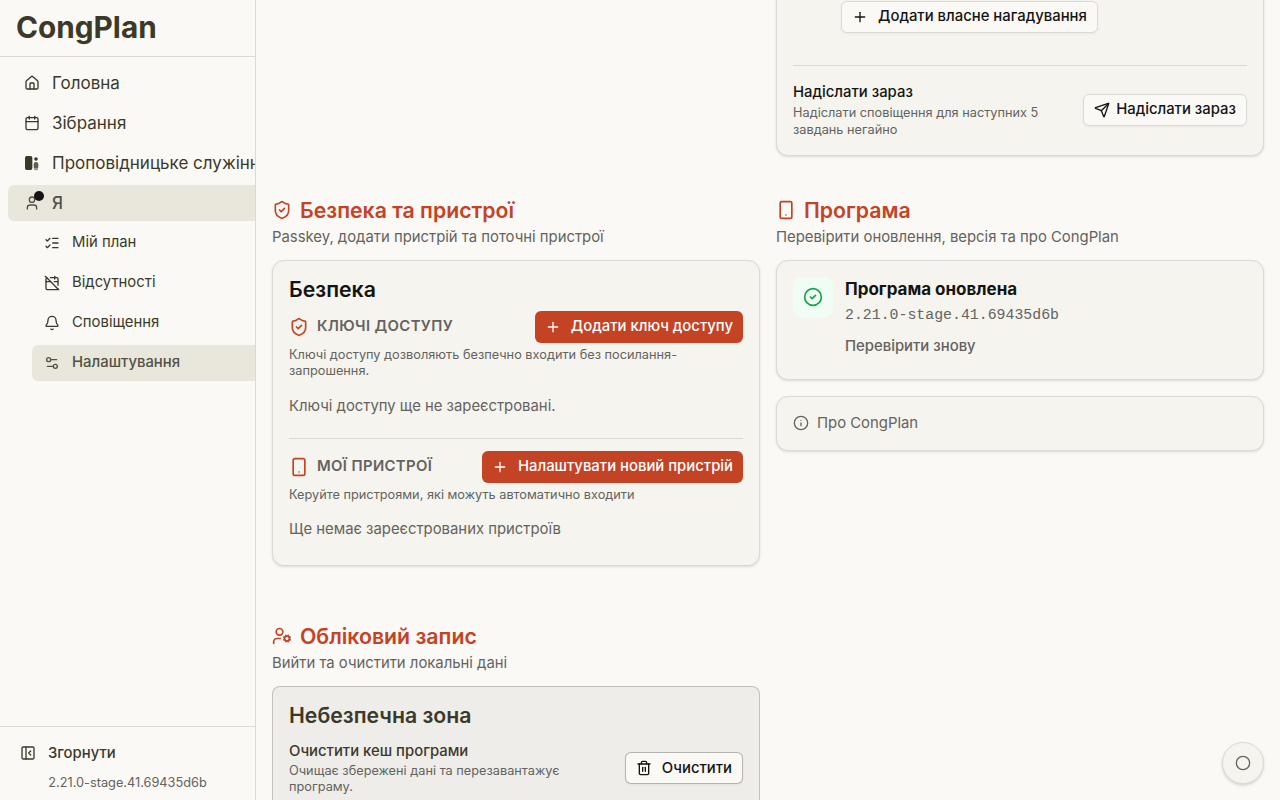The height and width of the screenshot is (800, 1280).
Task: Click text Ще немає зареєстрованих пристроїв
Action: pos(425,528)
